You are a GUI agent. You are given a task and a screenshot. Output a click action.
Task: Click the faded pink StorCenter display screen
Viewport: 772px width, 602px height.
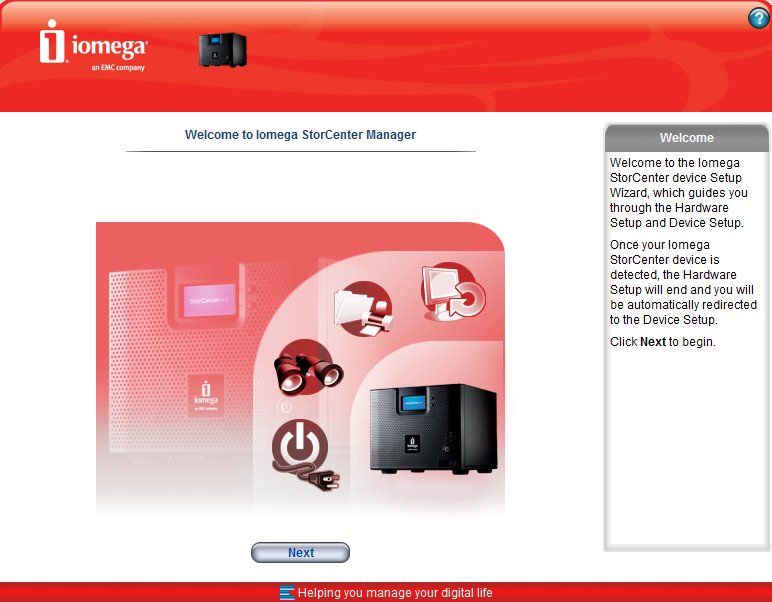[x=210, y=297]
